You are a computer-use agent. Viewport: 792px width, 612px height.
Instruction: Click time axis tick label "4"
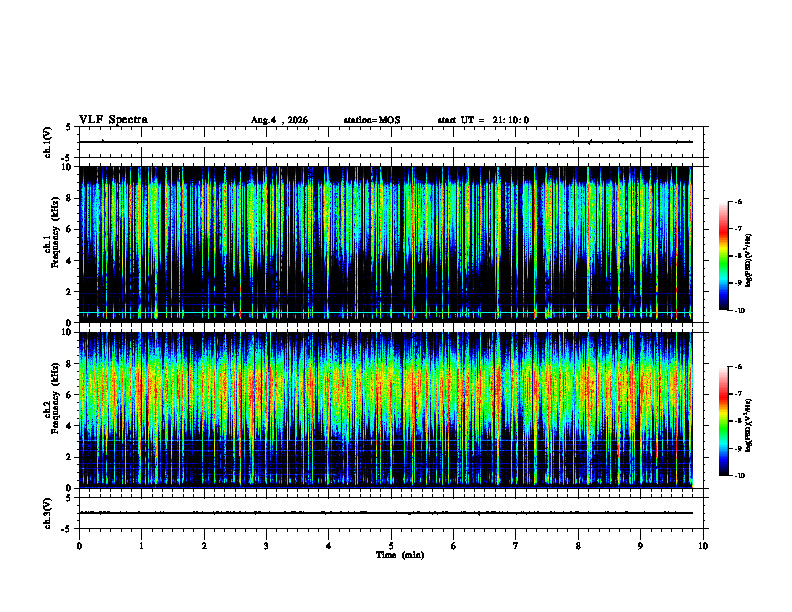(x=329, y=546)
